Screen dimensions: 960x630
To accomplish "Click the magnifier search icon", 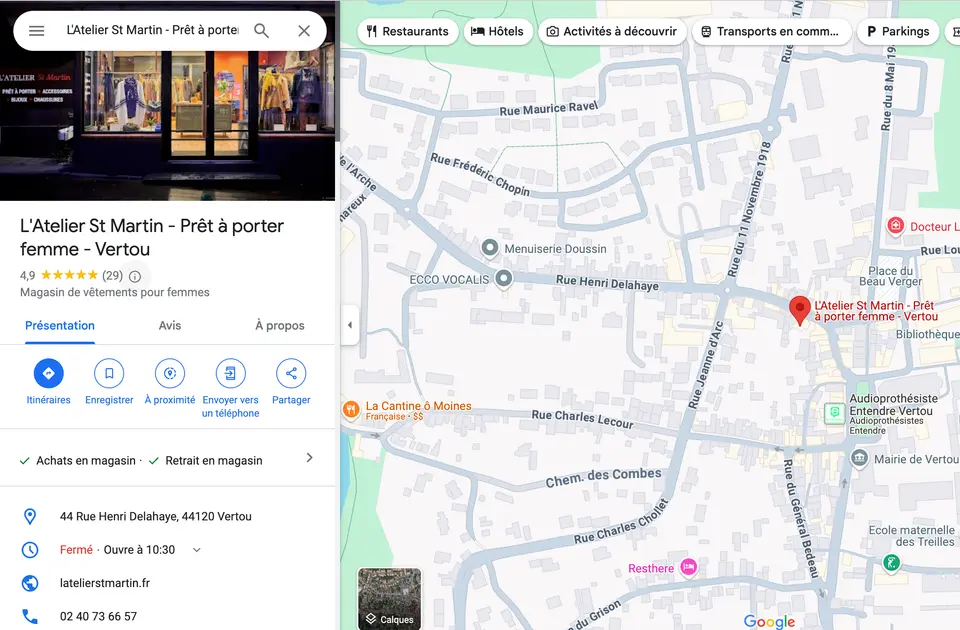I will coord(261,31).
